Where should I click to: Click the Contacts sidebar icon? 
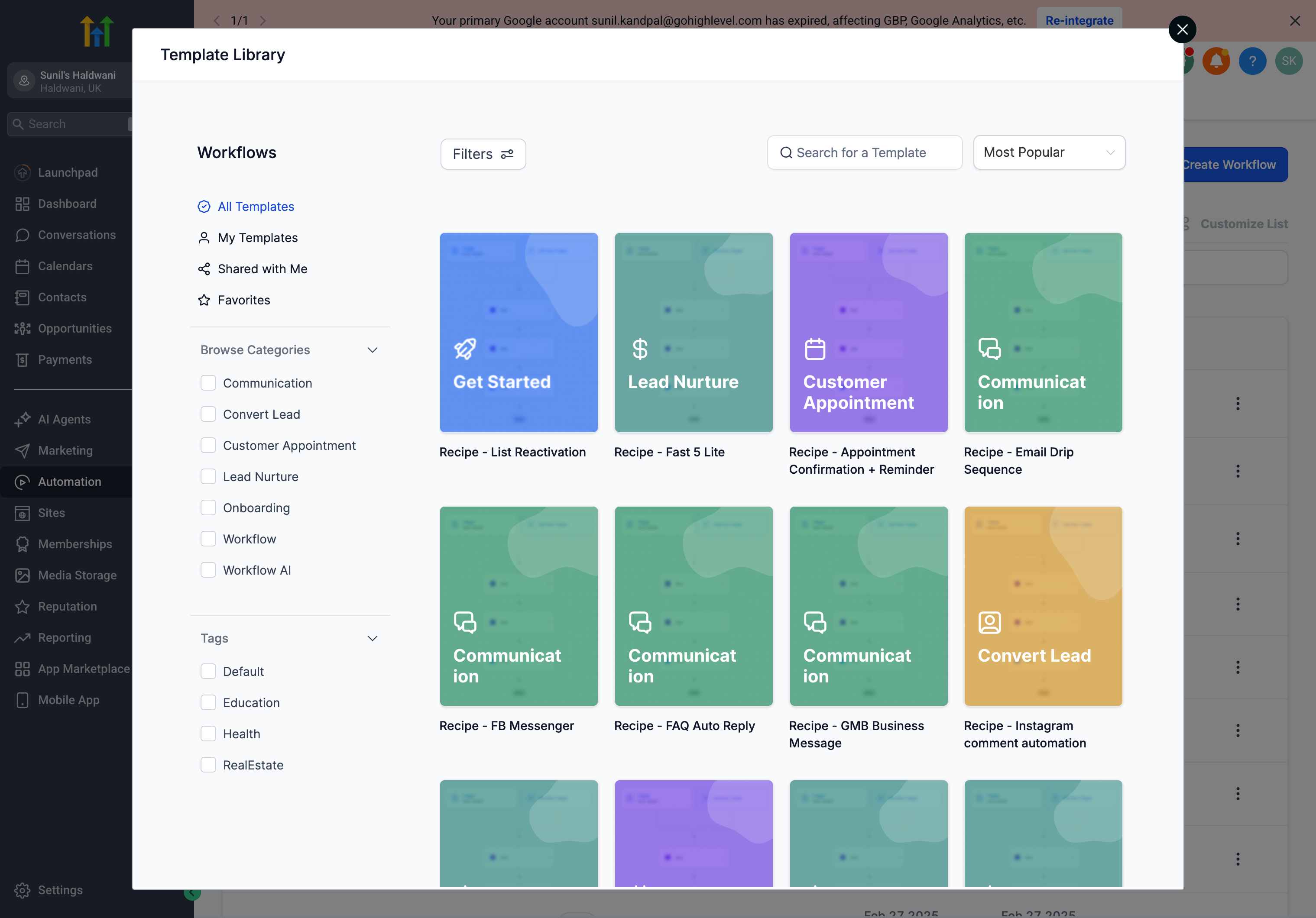click(23, 297)
